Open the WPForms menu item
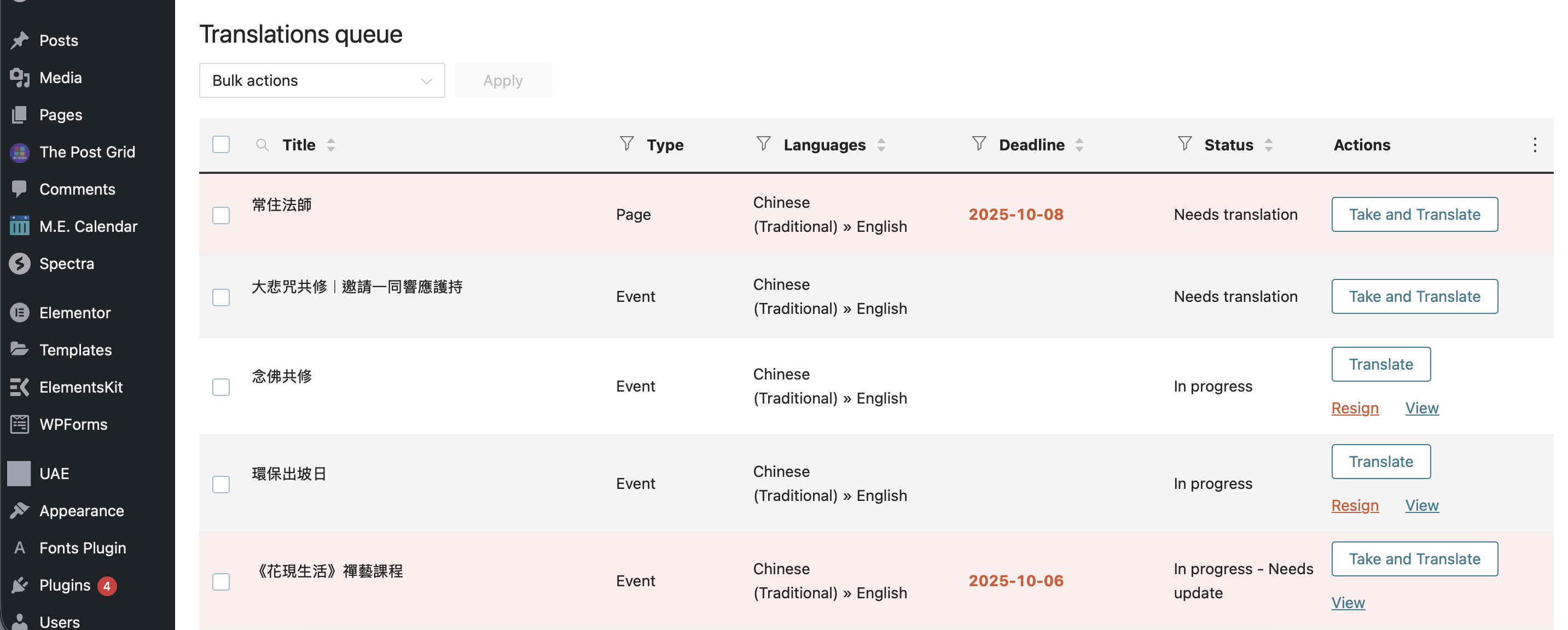The height and width of the screenshot is (630, 1568). [73, 424]
